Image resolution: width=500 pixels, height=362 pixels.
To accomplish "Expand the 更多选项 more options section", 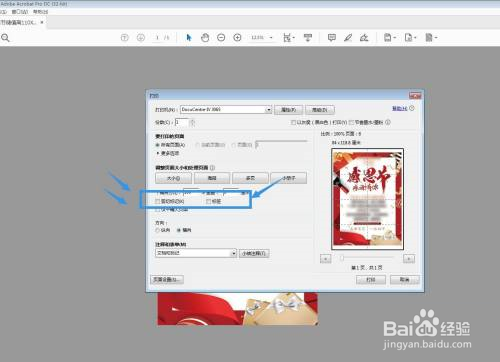I will tap(168, 153).
